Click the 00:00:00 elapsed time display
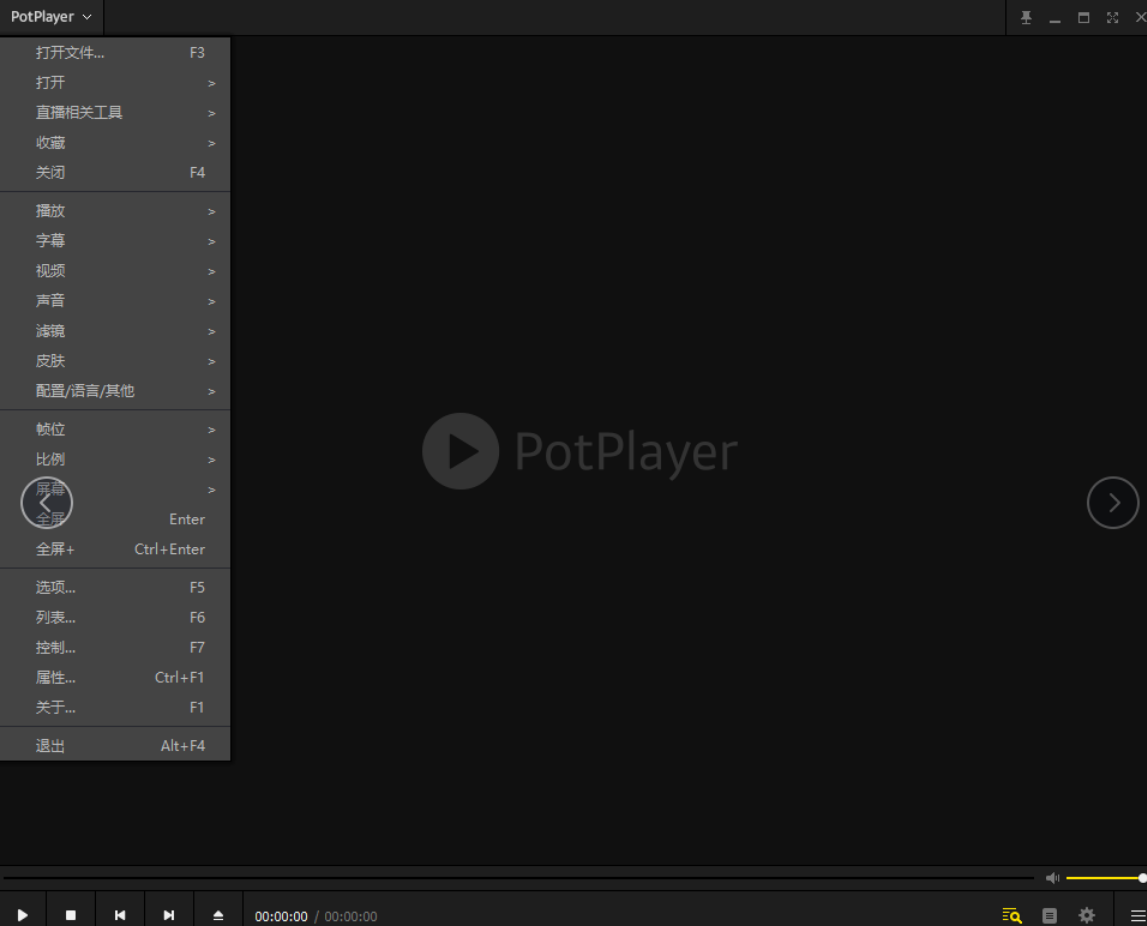1147x926 pixels. click(x=281, y=916)
